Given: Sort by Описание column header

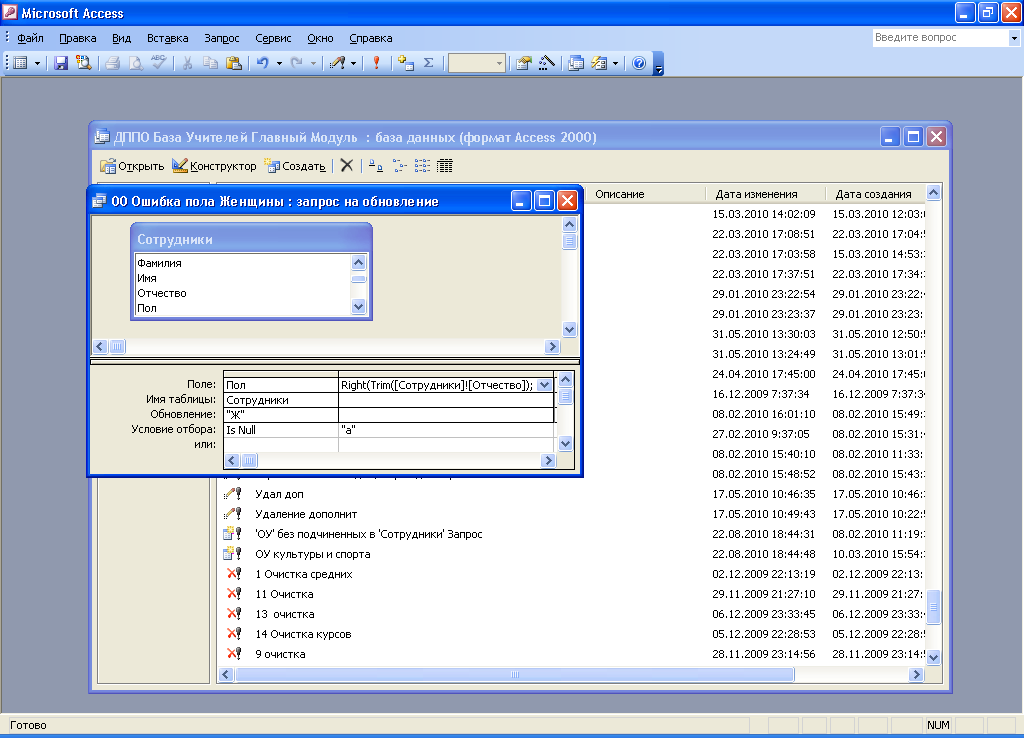Looking at the screenshot, I should click(x=647, y=194).
